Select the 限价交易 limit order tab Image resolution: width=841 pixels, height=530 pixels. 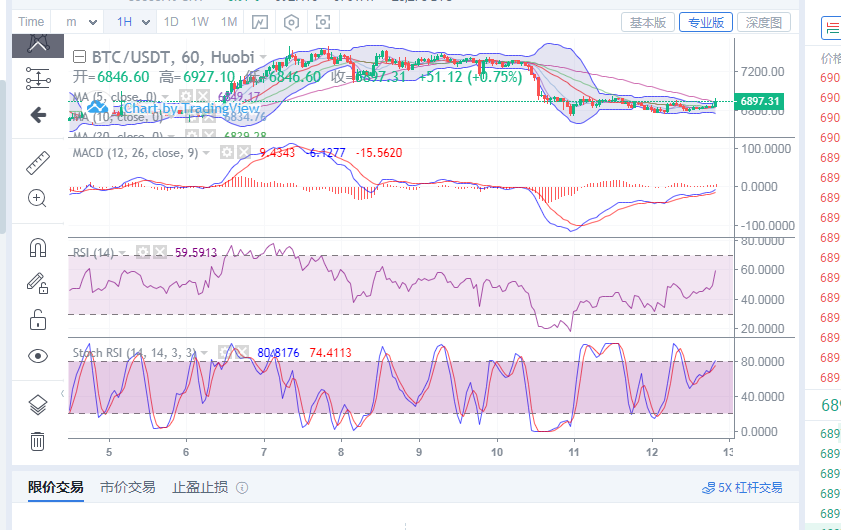tap(56, 487)
